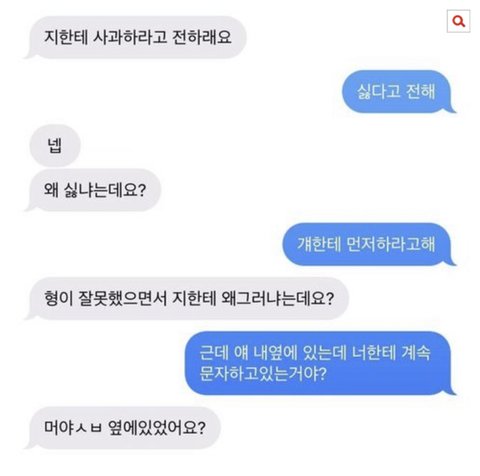
Task: Select the message '지한테 사과하라고 전하래요'
Action: [138, 37]
